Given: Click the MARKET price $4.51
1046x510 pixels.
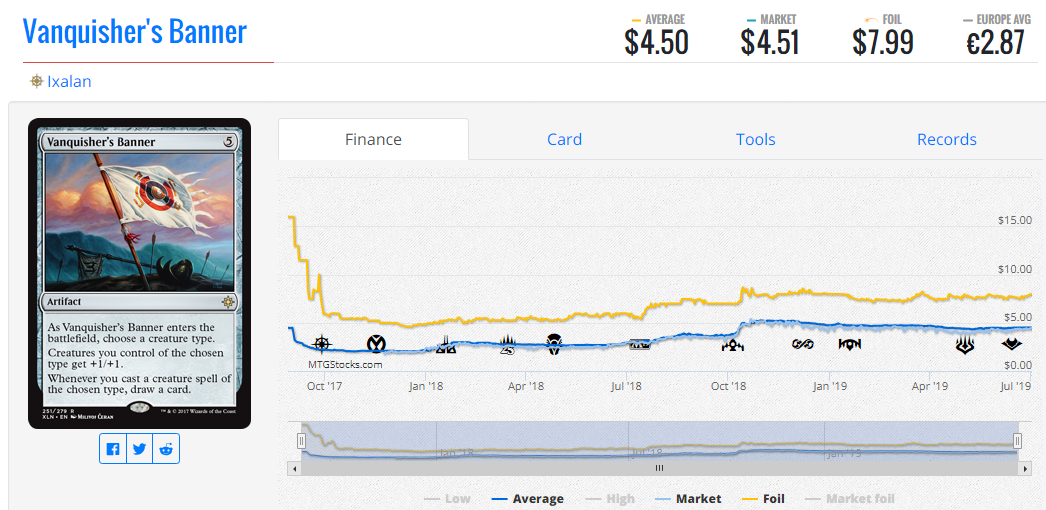Looking at the screenshot, I should [x=770, y=43].
